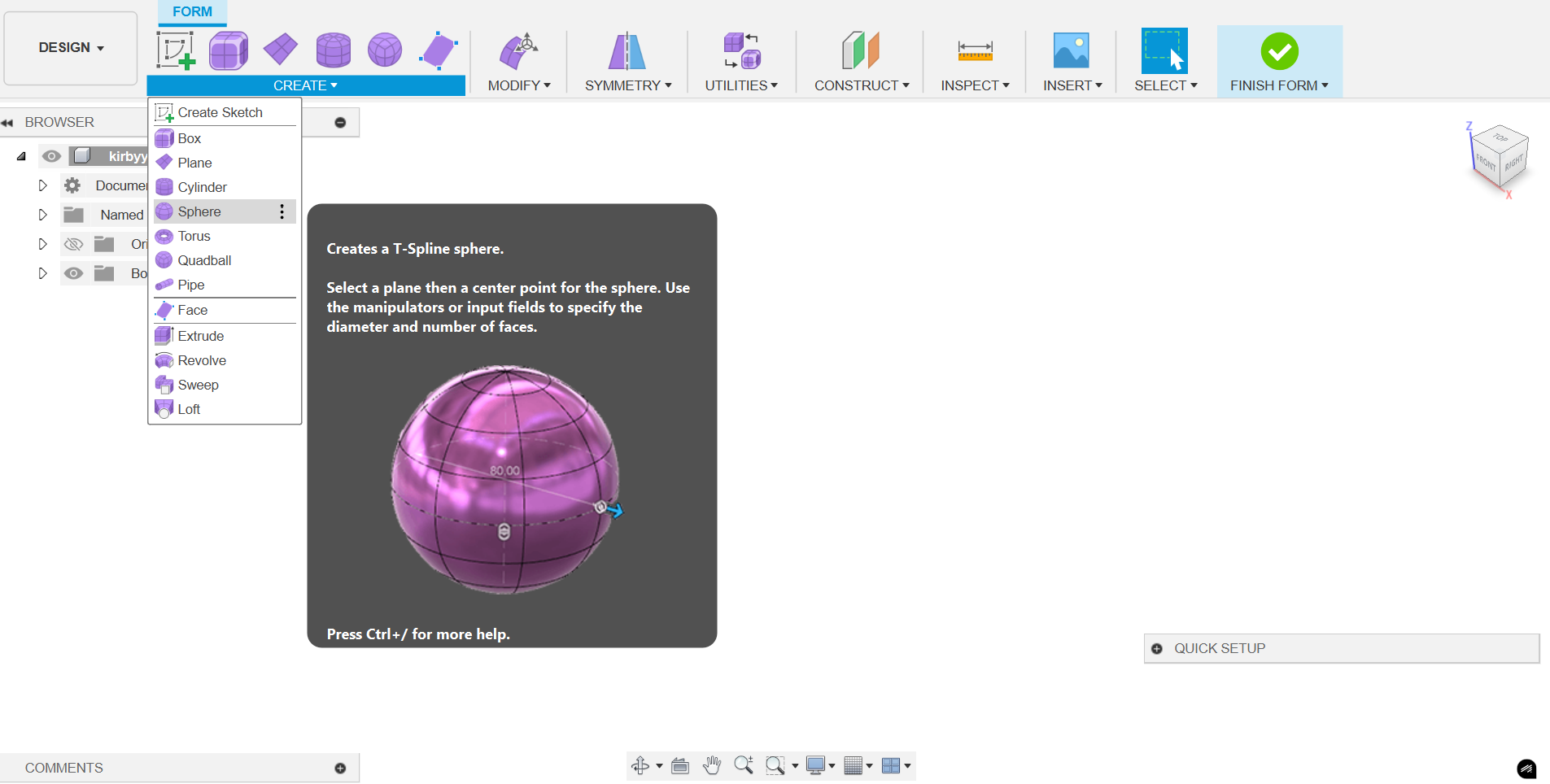
Task: Choose Sphere from the Create menu
Action: [x=225, y=211]
